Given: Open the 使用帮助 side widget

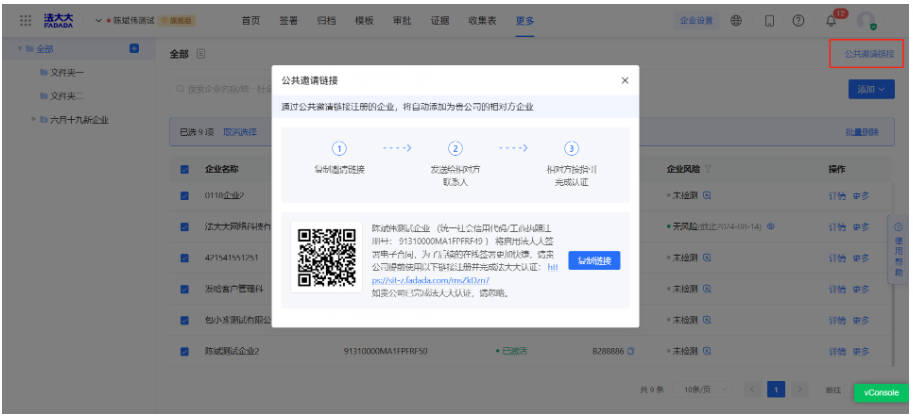Looking at the screenshot, I should point(897,250).
